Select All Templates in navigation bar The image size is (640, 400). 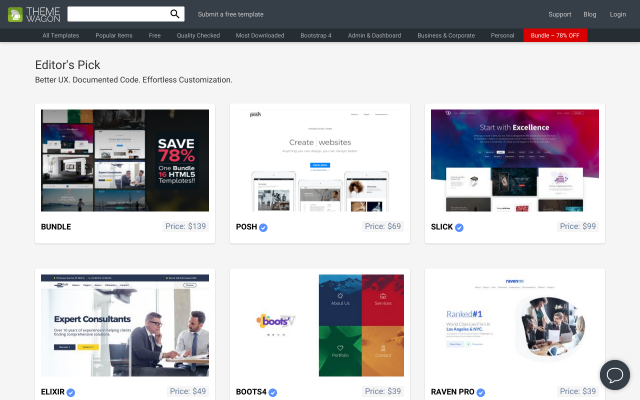(61, 36)
